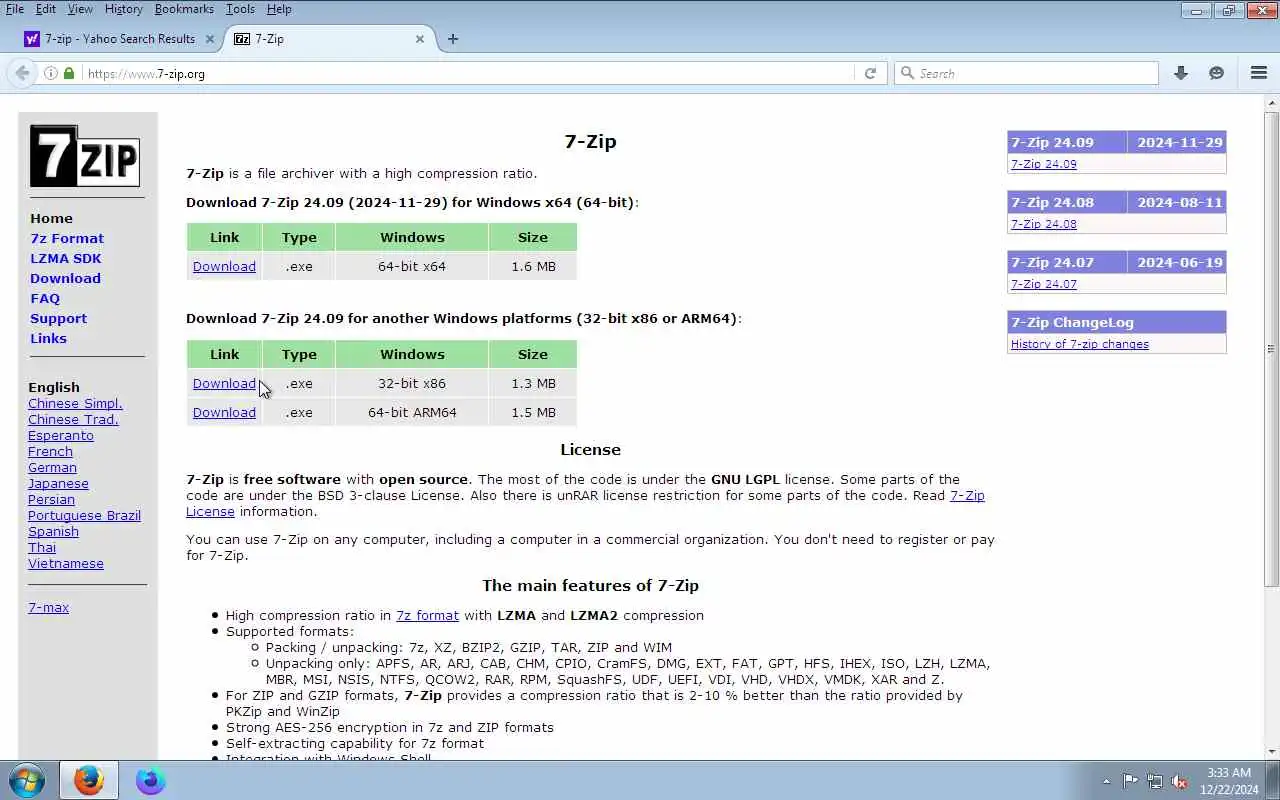
Task: Open the Tools menu
Action: pos(240,9)
